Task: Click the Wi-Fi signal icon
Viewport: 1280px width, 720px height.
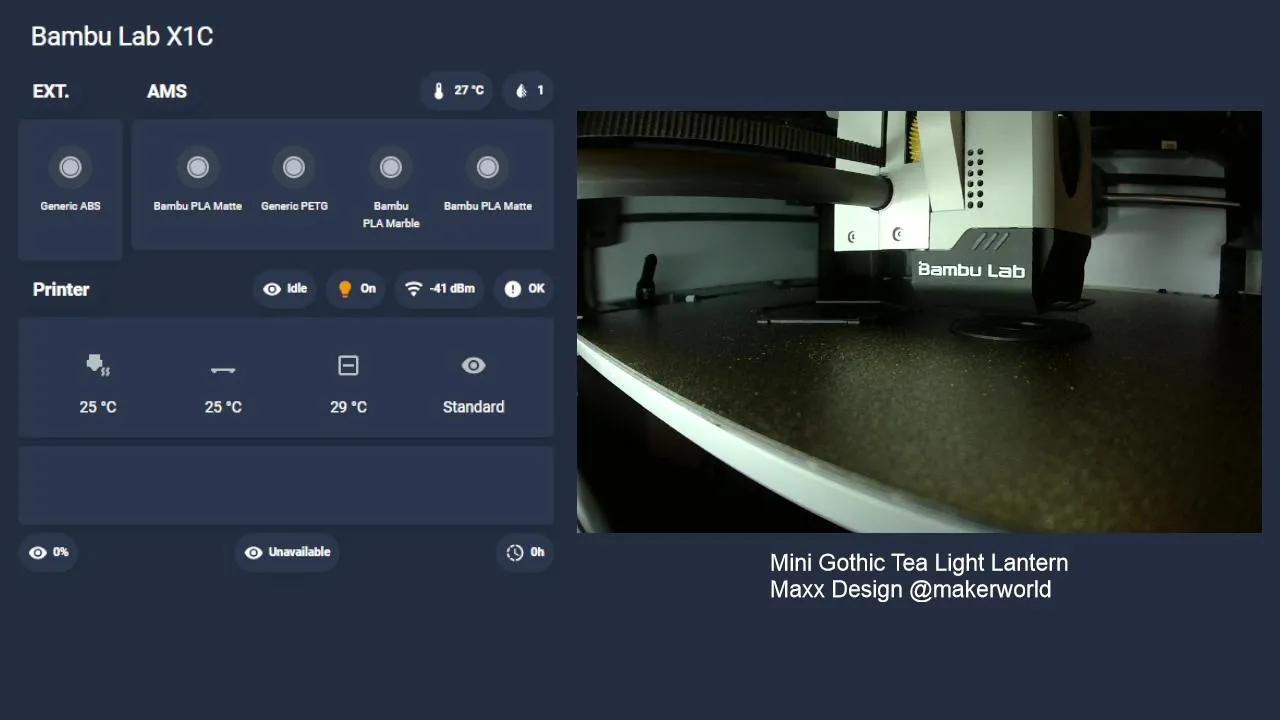Action: click(x=413, y=289)
